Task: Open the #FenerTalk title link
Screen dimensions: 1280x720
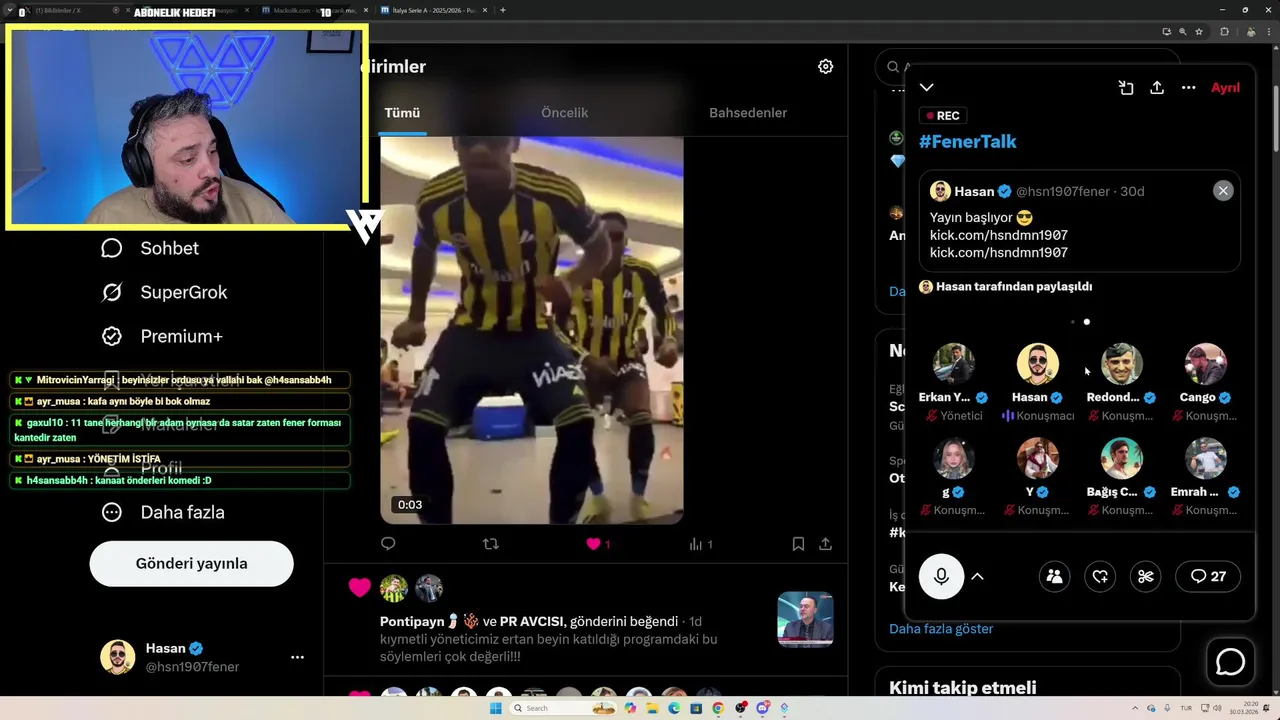Action: coord(967,141)
